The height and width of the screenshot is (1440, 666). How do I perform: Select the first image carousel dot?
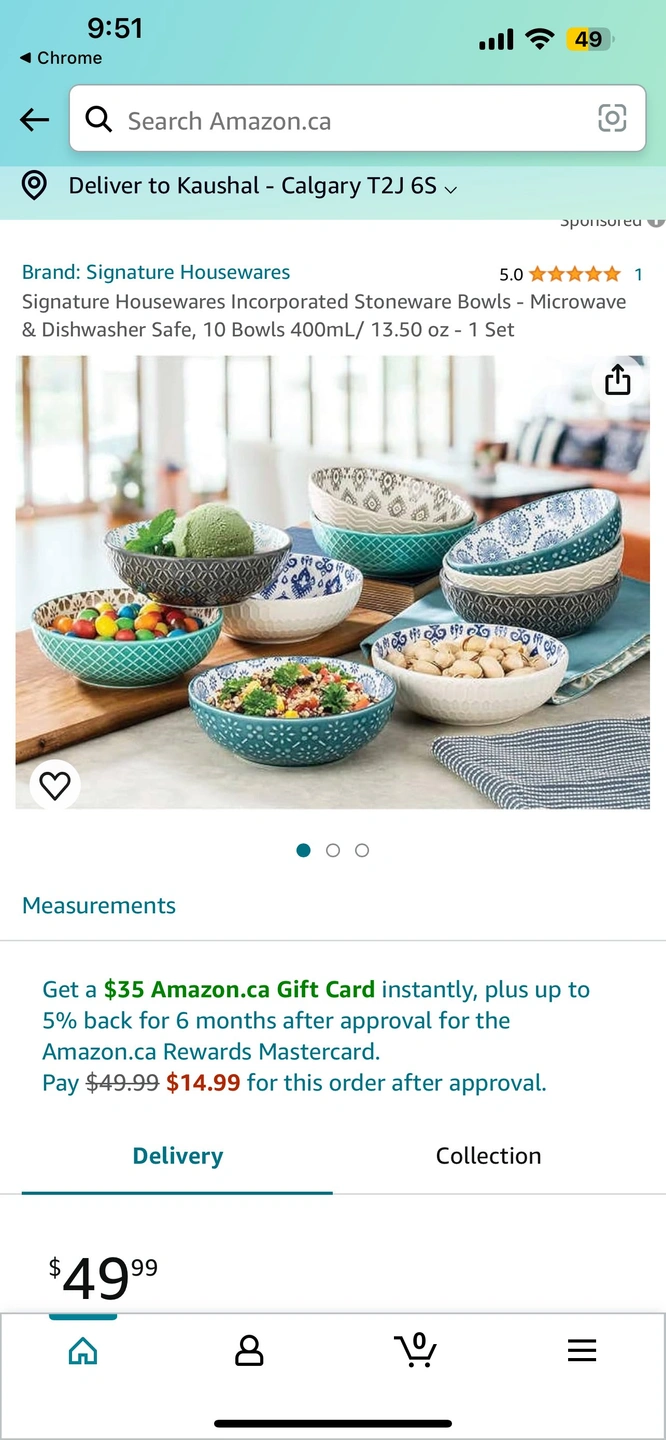point(304,850)
